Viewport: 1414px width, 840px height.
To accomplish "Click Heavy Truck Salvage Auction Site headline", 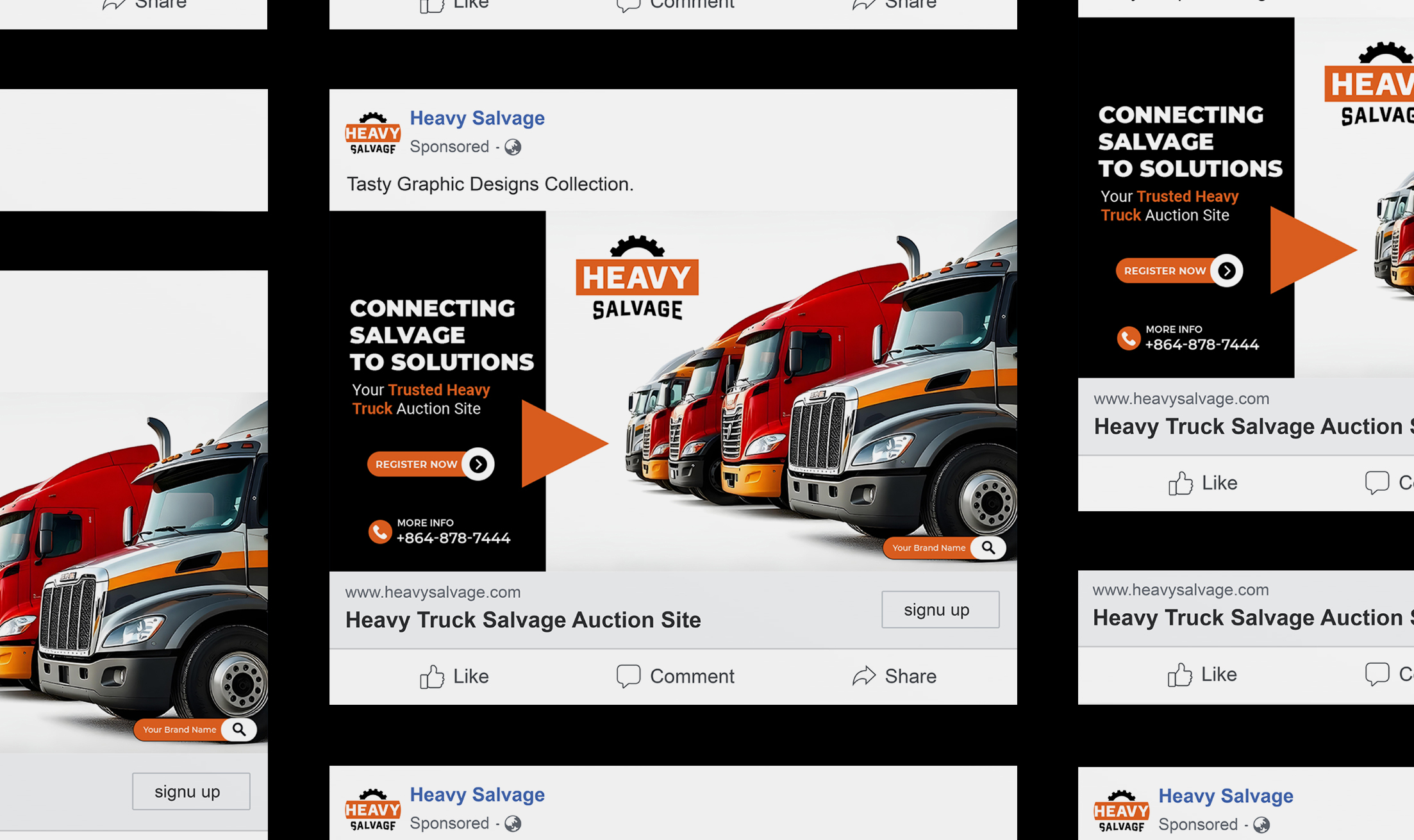I will click(x=523, y=620).
